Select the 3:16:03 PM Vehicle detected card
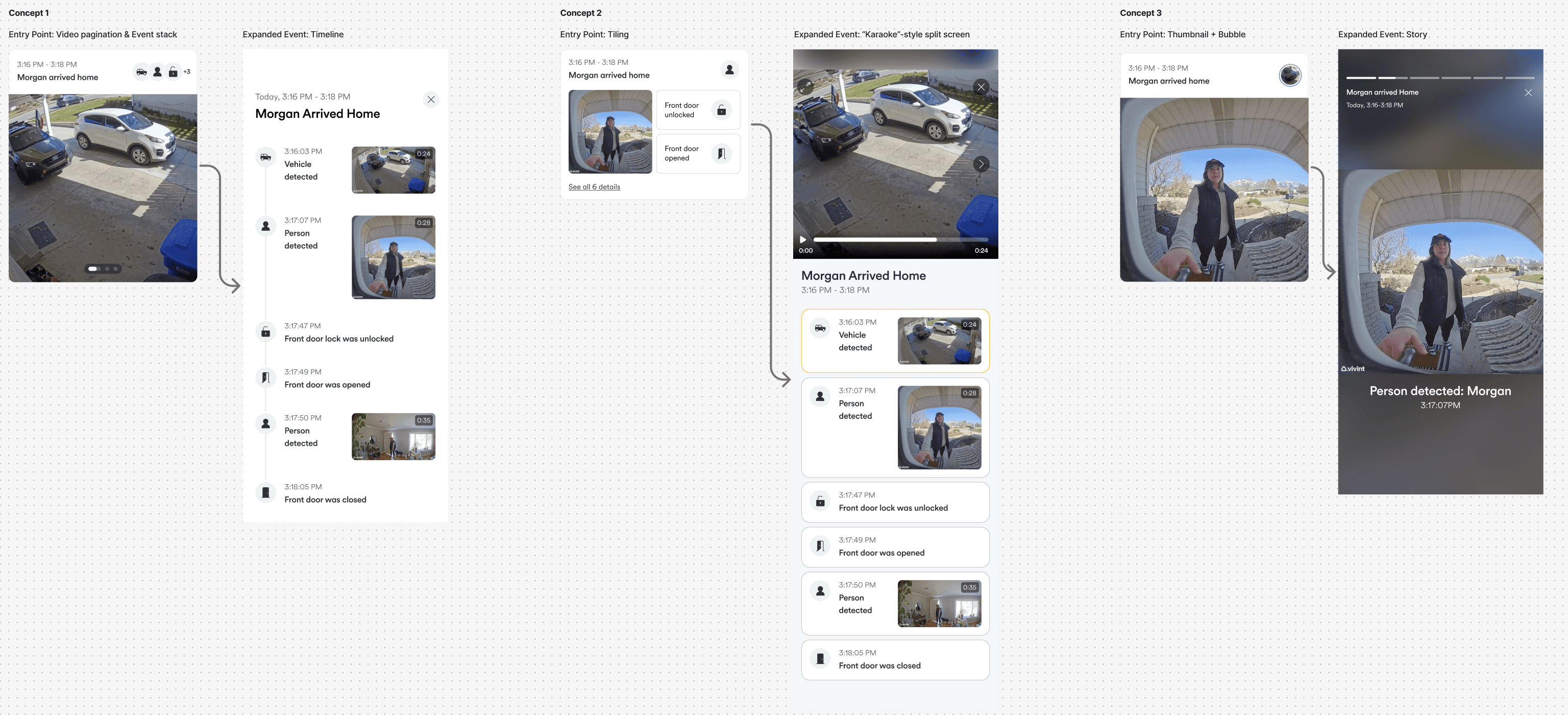1568x715 pixels. tap(895, 341)
